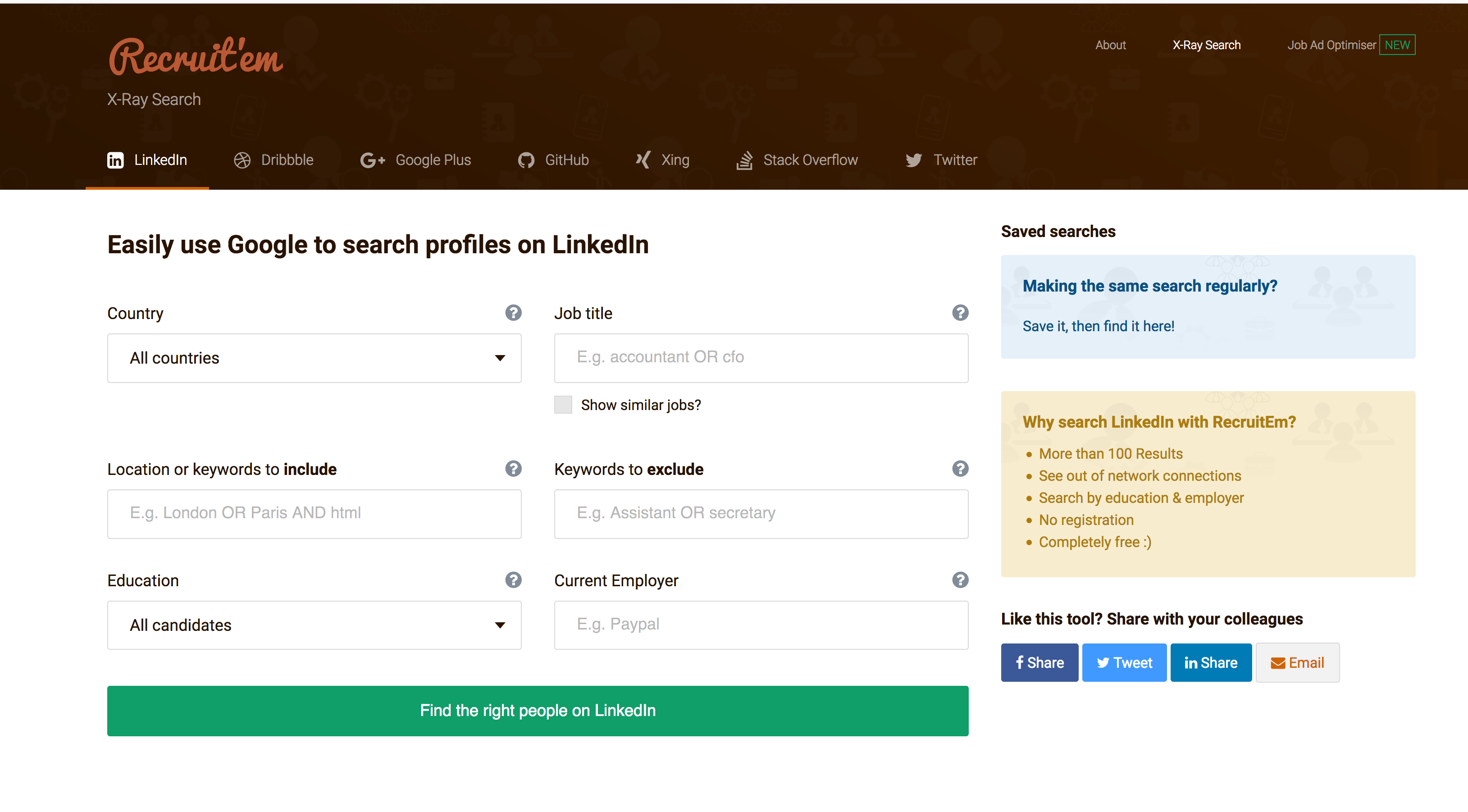This screenshot has height=812, width=1468.
Task: Click the NEW badge
Action: point(1397,45)
